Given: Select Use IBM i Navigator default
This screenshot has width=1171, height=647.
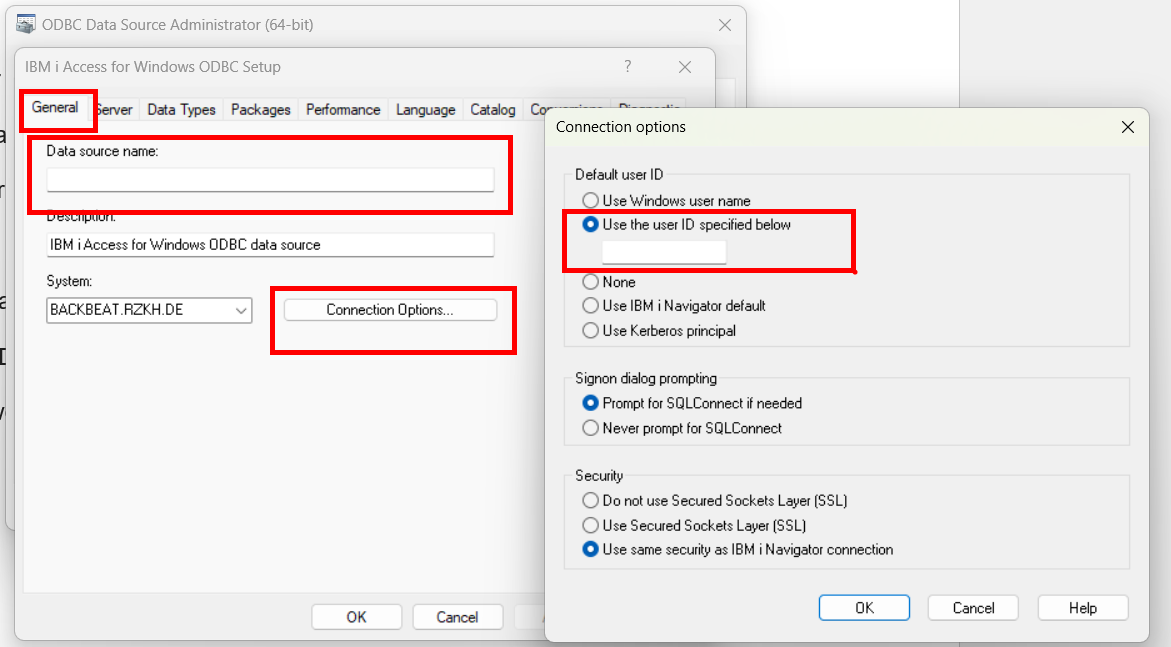Looking at the screenshot, I should (x=592, y=306).
